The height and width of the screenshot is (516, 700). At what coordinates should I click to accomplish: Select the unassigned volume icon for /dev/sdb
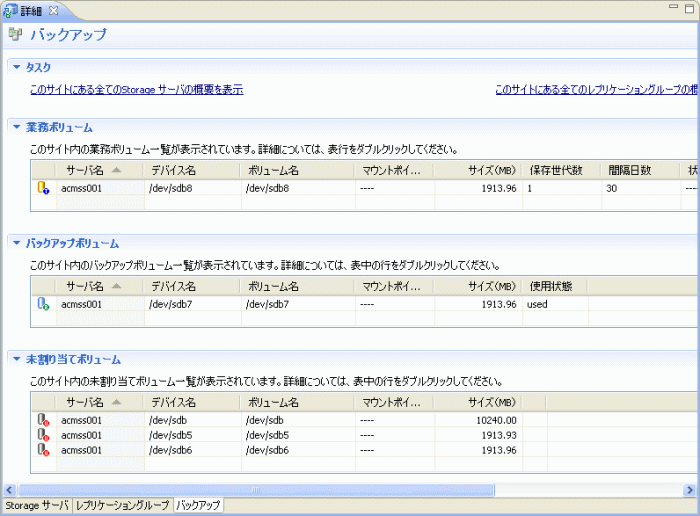coord(43,420)
